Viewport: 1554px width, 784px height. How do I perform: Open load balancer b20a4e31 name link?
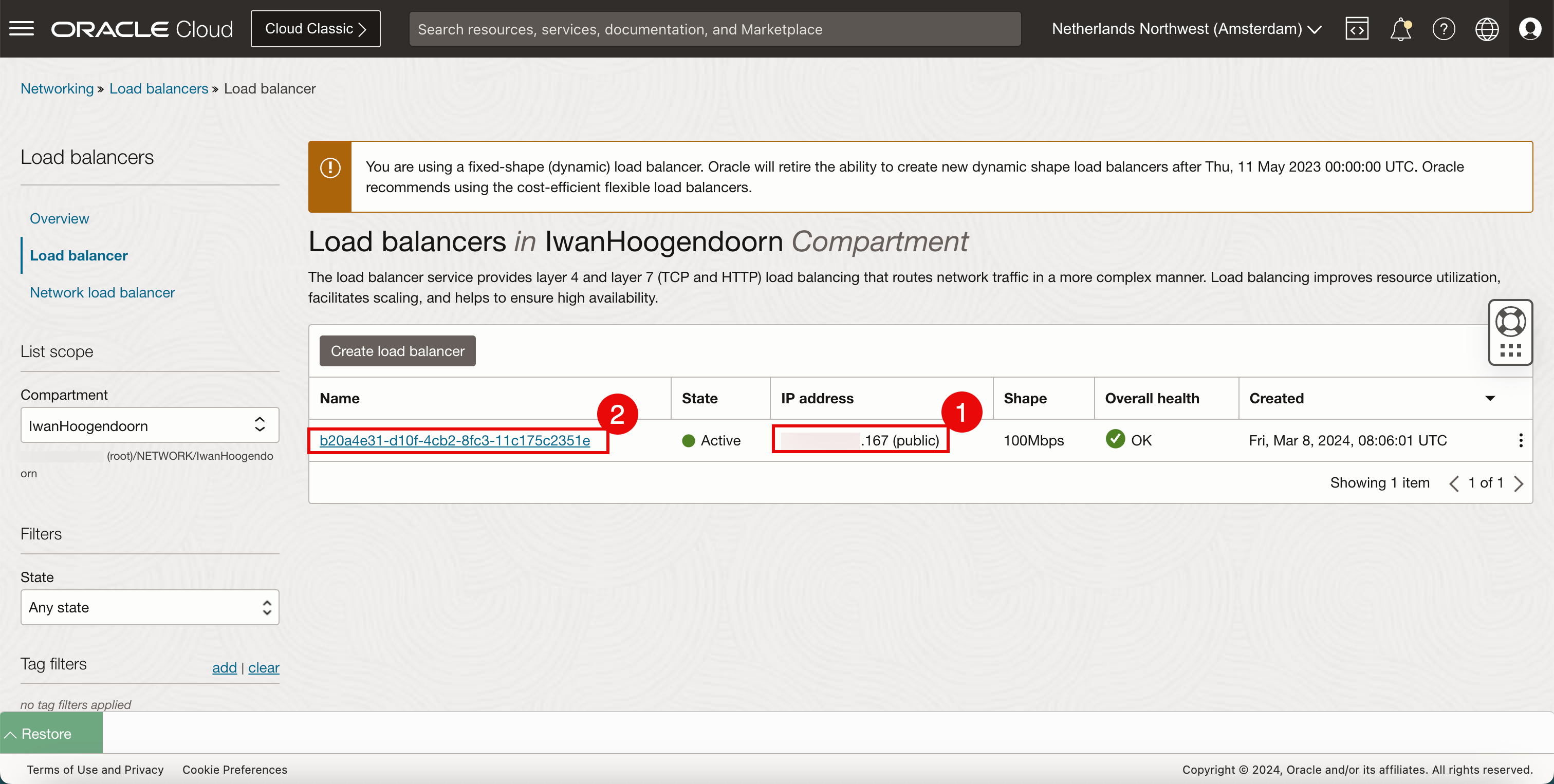[x=454, y=440]
